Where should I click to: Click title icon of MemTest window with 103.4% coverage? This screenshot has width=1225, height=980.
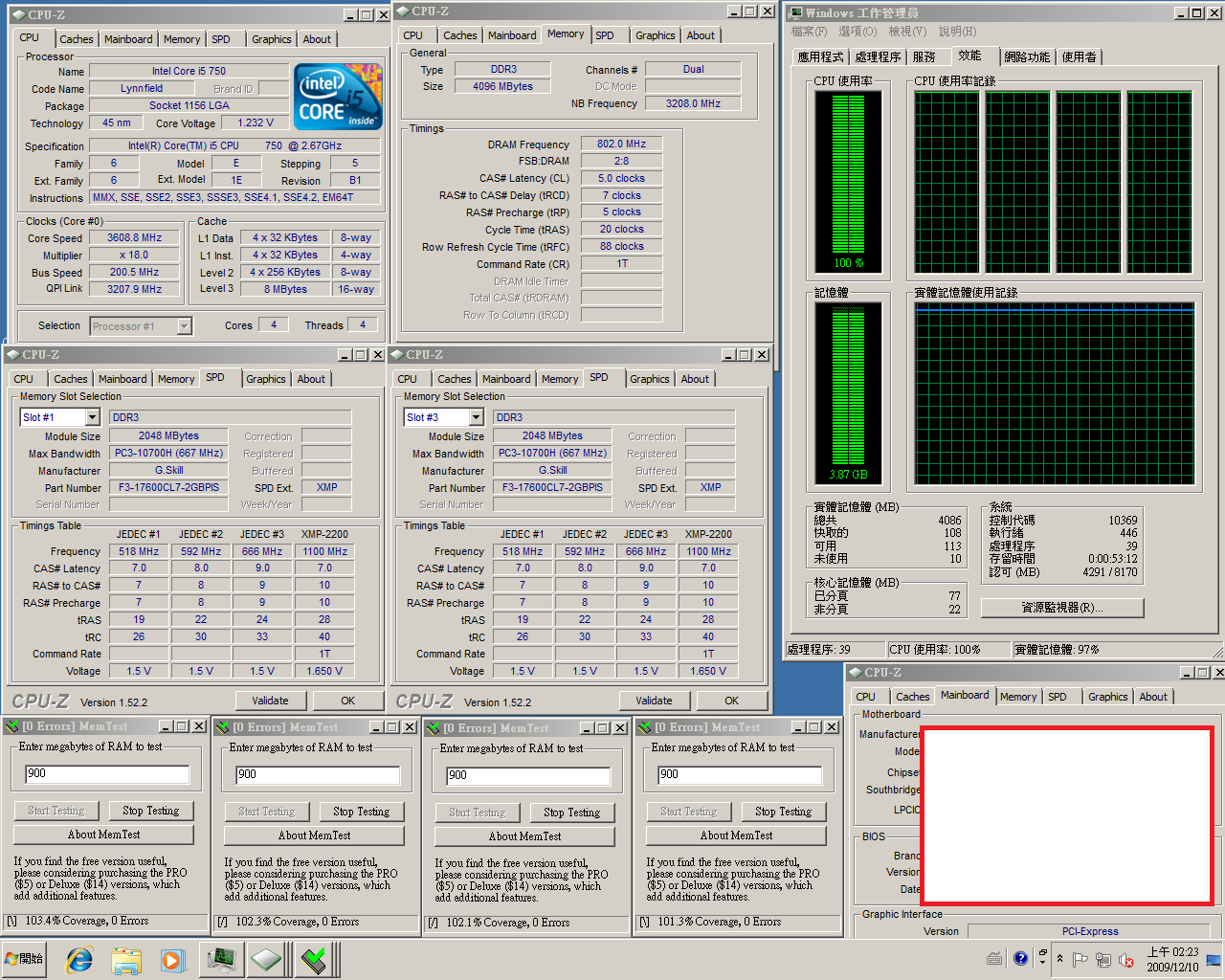[x=11, y=727]
